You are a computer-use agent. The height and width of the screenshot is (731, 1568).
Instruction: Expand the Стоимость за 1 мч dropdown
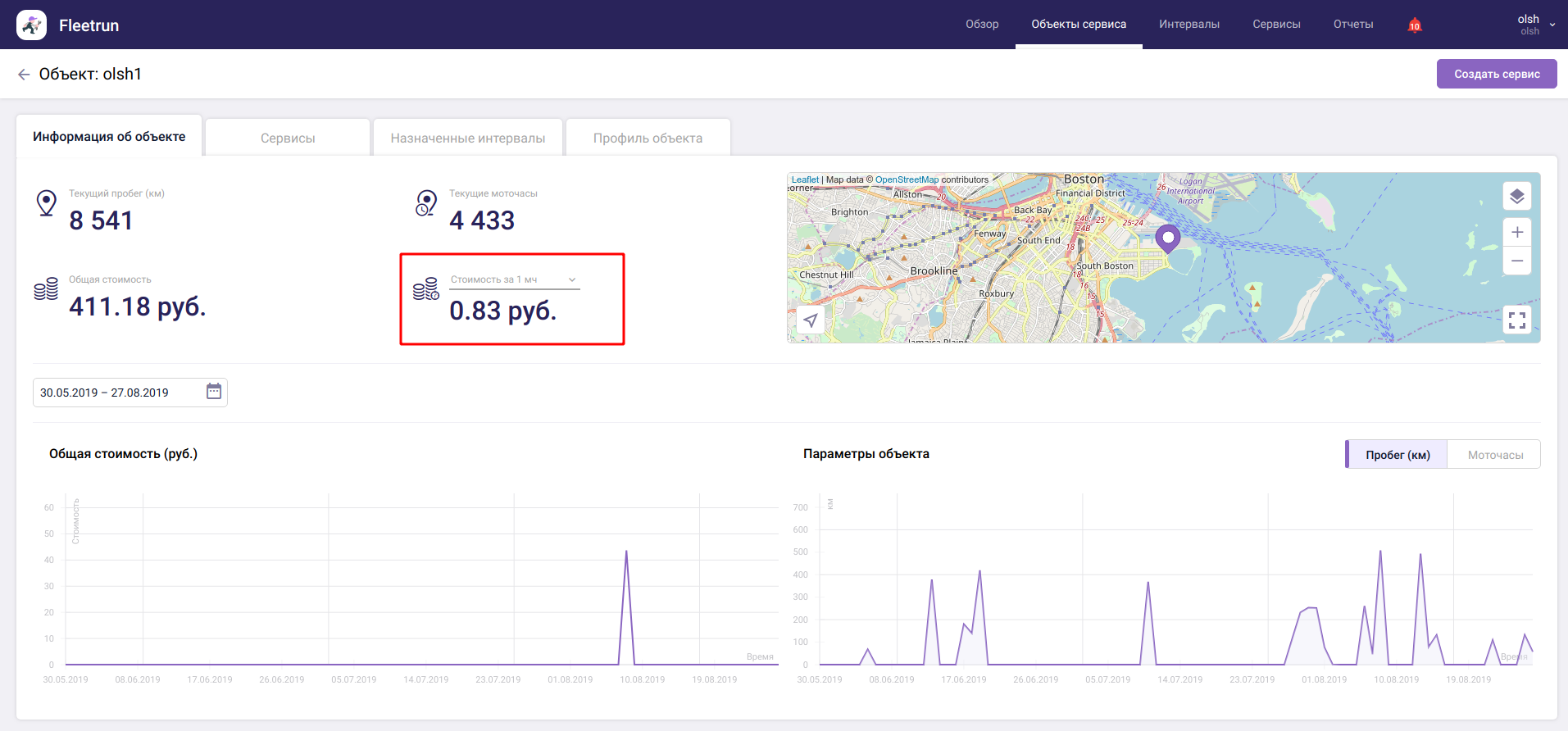(514, 280)
